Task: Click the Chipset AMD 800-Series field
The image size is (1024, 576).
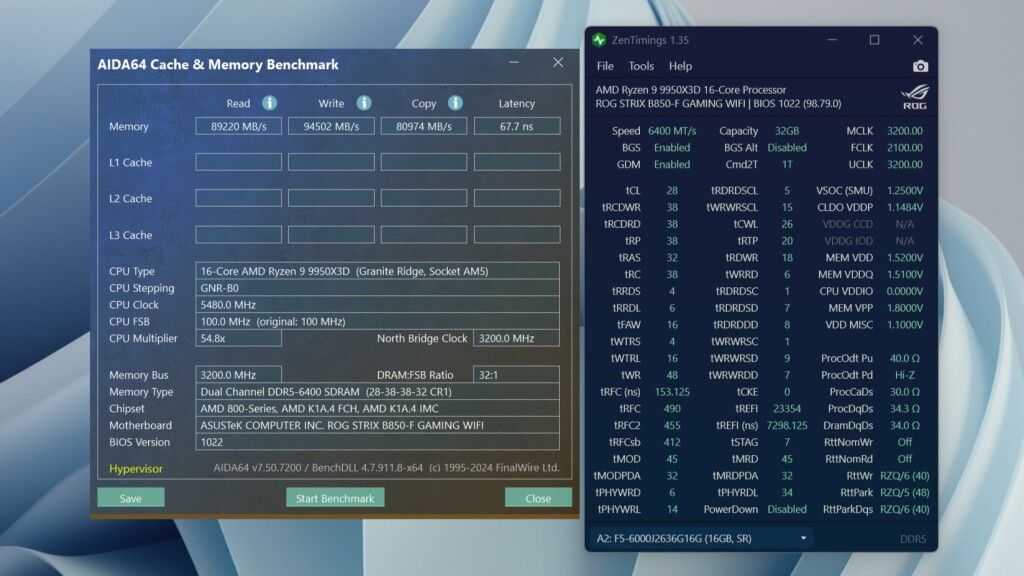Action: click(377, 408)
